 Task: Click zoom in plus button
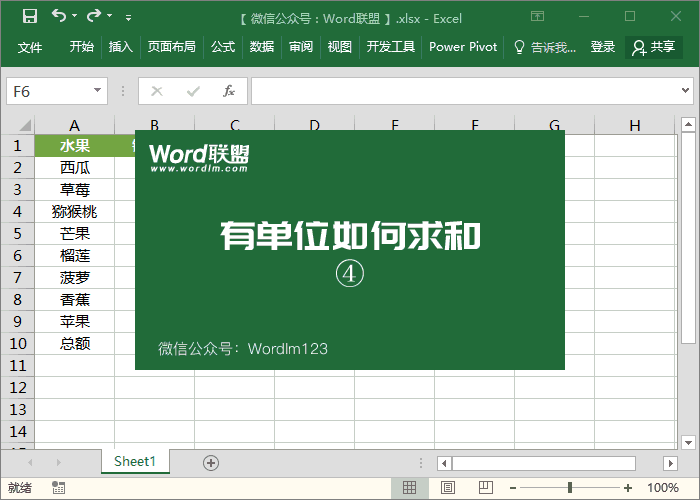(x=628, y=488)
